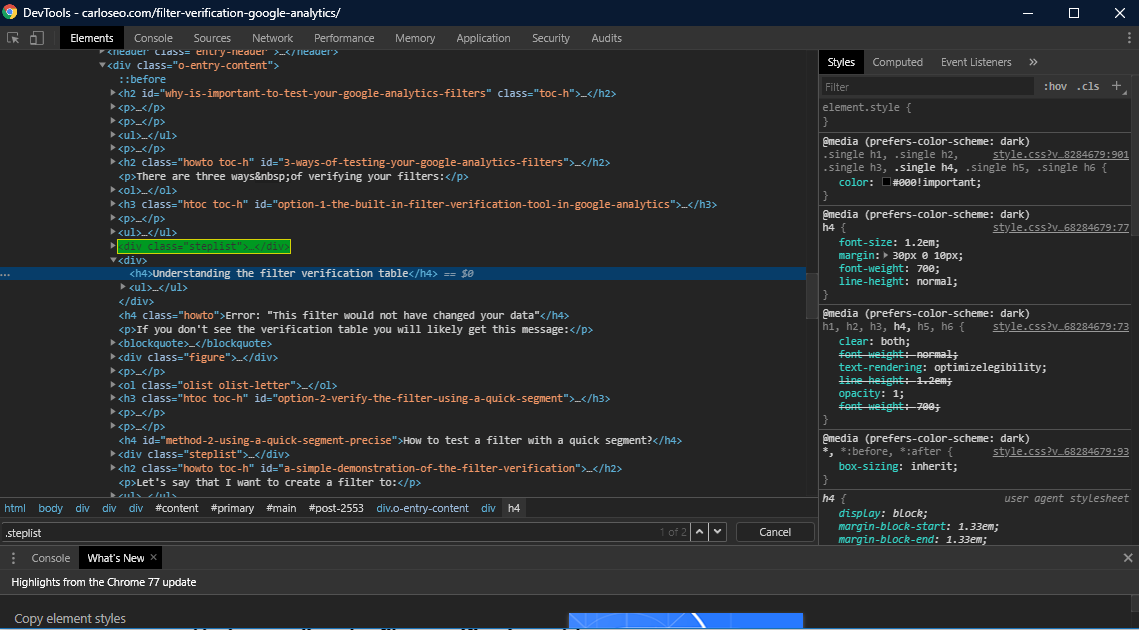The width and height of the screenshot is (1139, 630).
Task: Expand the ol olist-letter node
Action: click(x=113, y=384)
